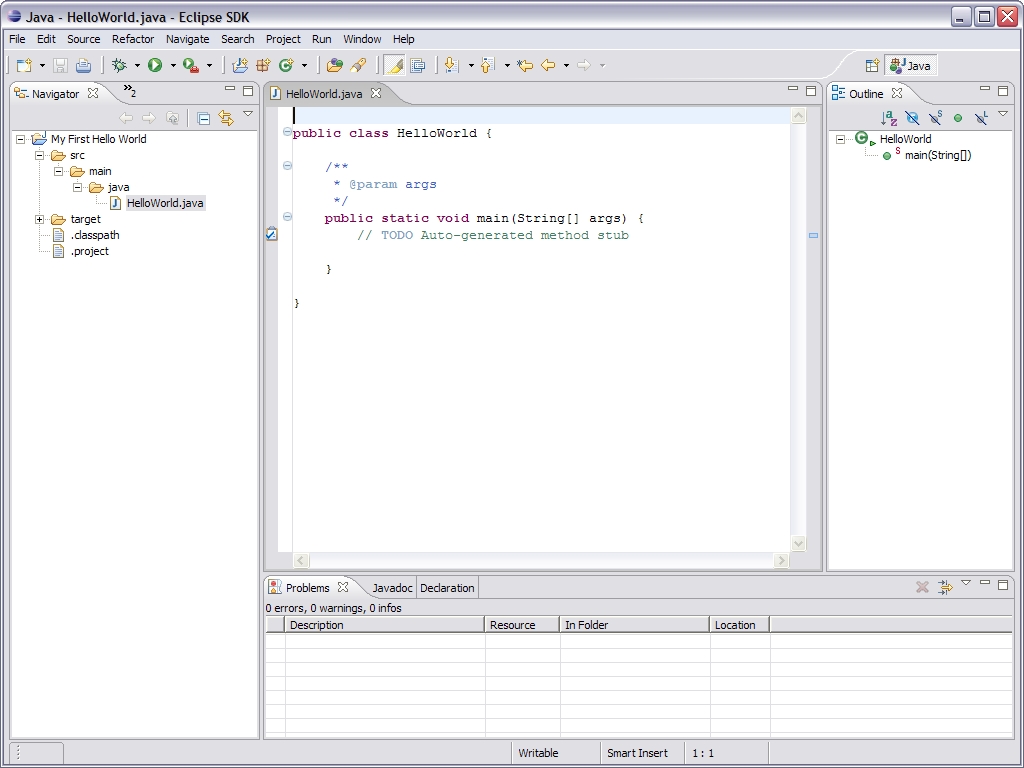Click the New Java Class icon
This screenshot has height=768, width=1024.
click(x=286, y=65)
